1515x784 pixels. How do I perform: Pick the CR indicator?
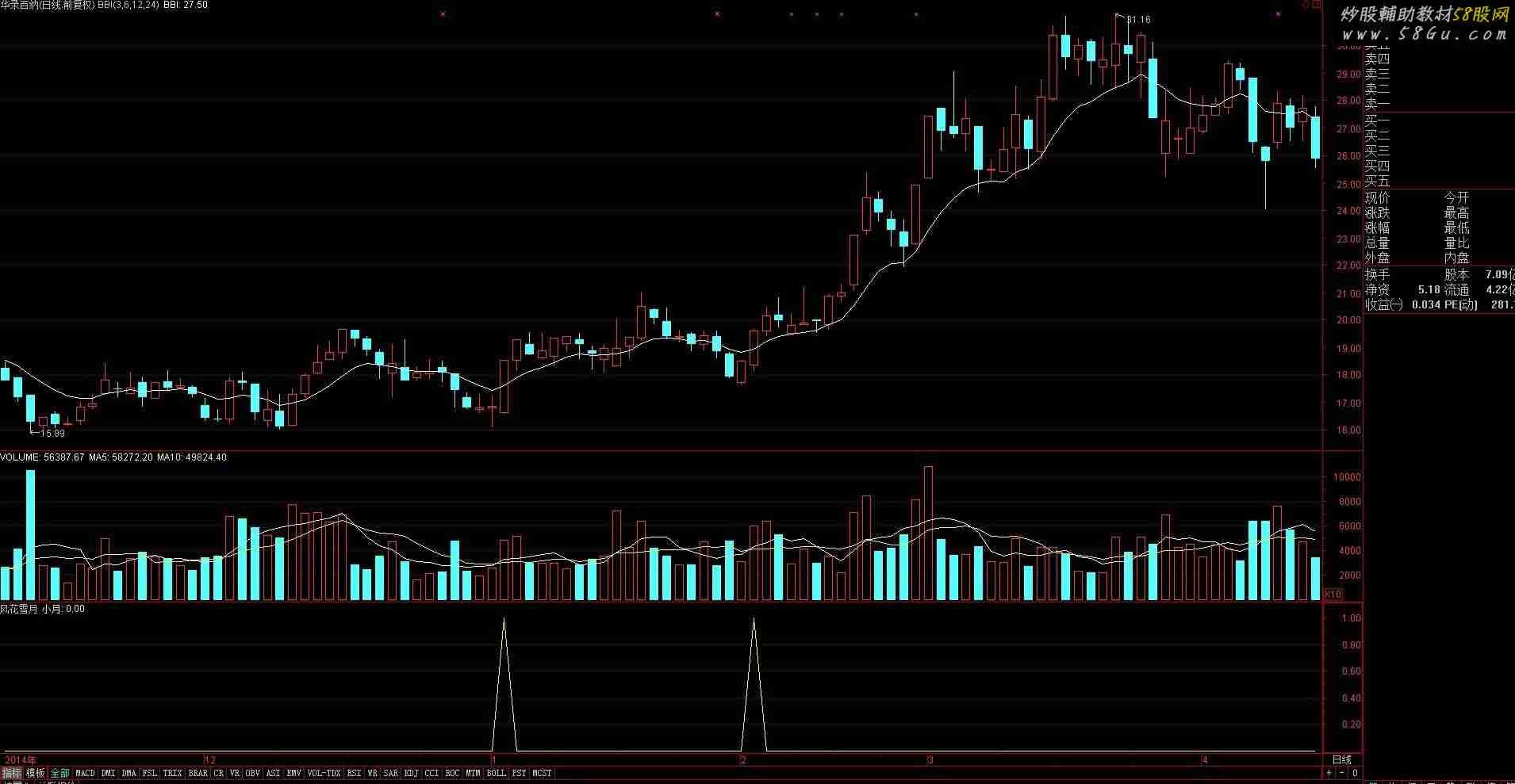(218, 773)
